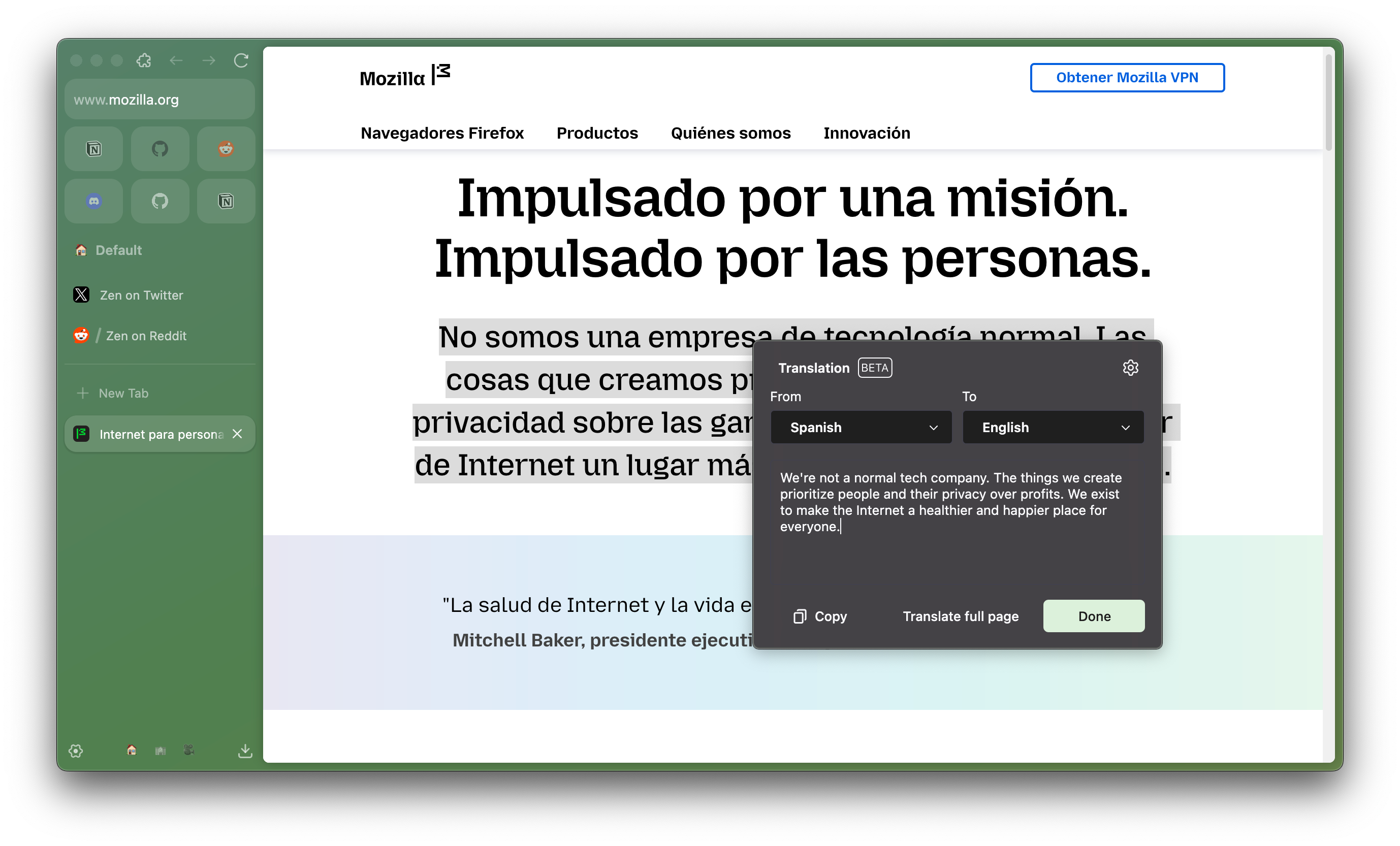Go forward with the right arrow
This screenshot has height=846, width=1400.
(208, 60)
